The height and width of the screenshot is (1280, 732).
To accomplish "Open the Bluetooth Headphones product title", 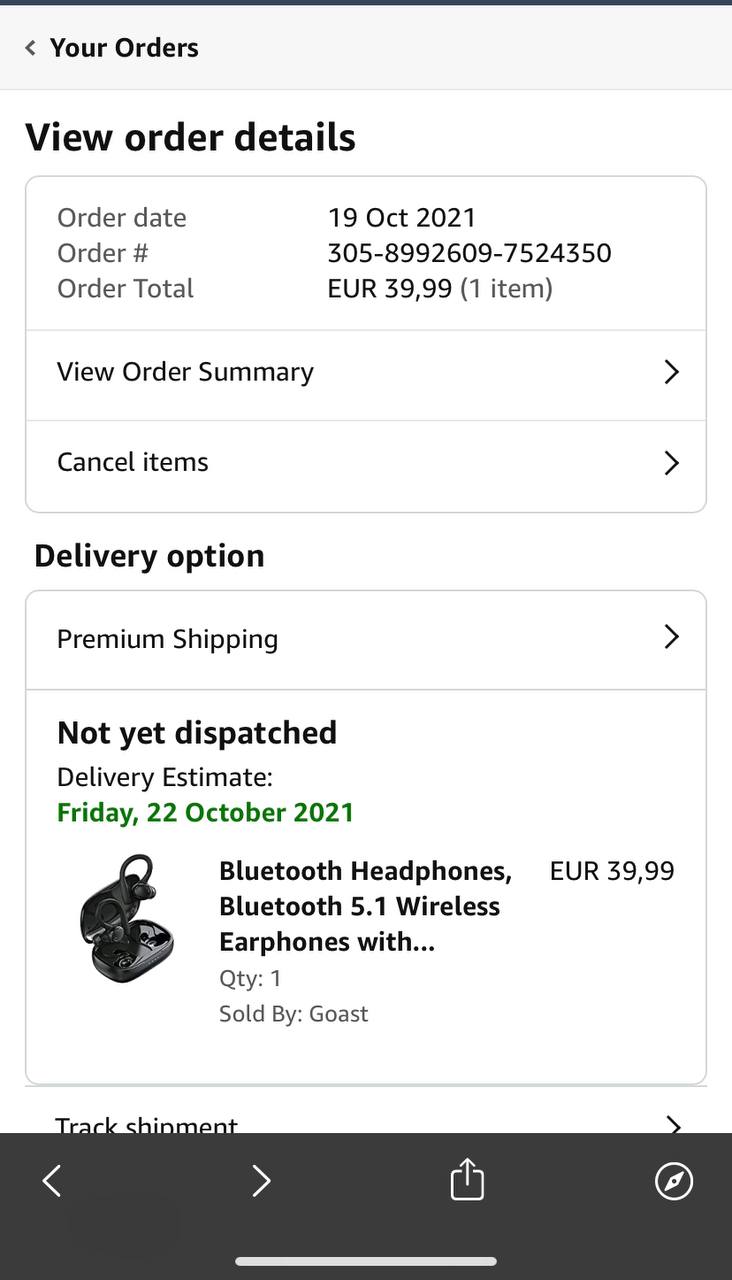I will tap(365, 906).
